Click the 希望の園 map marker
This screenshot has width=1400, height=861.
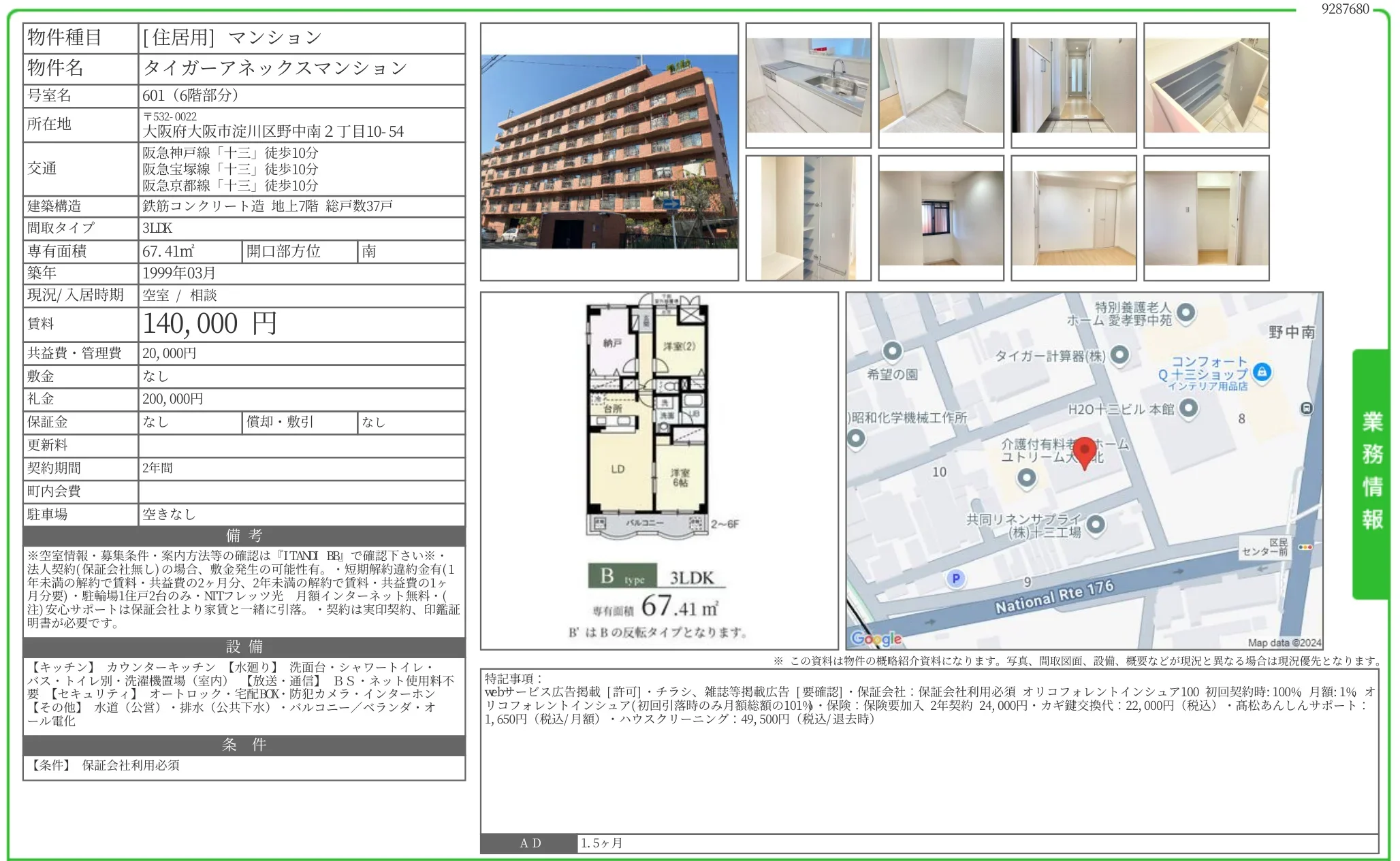(x=892, y=351)
